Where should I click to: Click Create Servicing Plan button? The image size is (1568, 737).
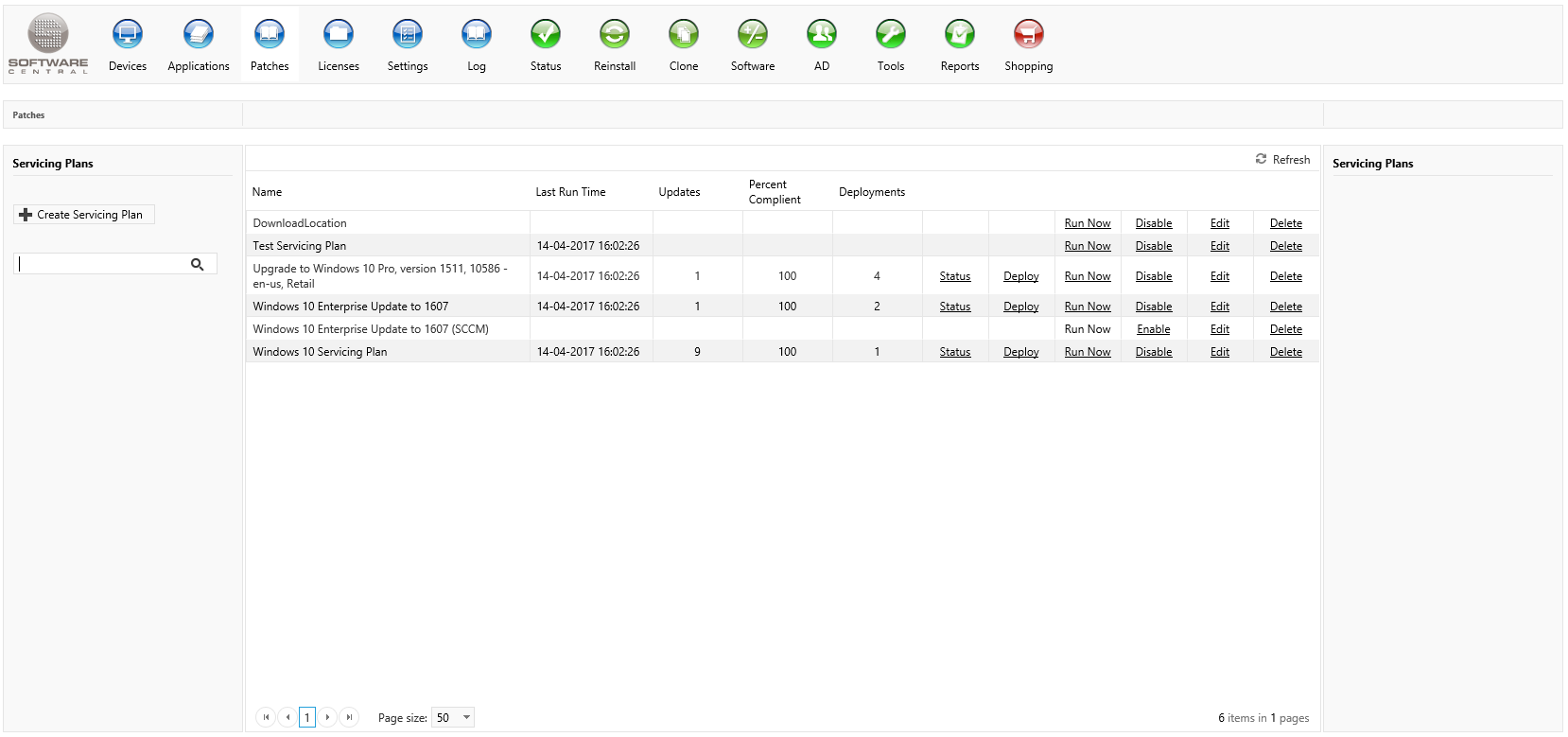pyautogui.click(x=83, y=215)
